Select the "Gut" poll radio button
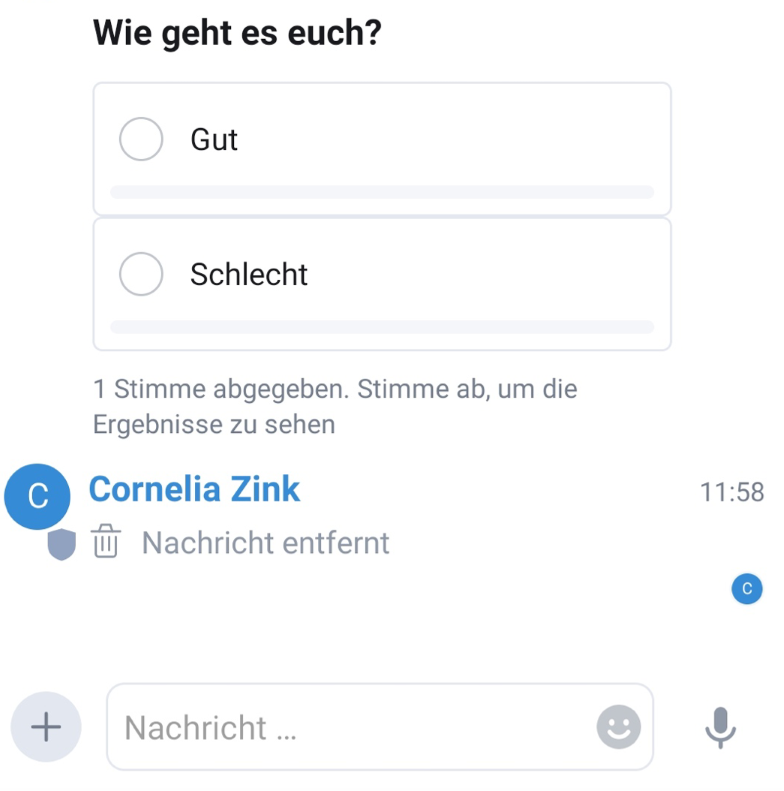This screenshot has height=791, width=784. click(141, 139)
